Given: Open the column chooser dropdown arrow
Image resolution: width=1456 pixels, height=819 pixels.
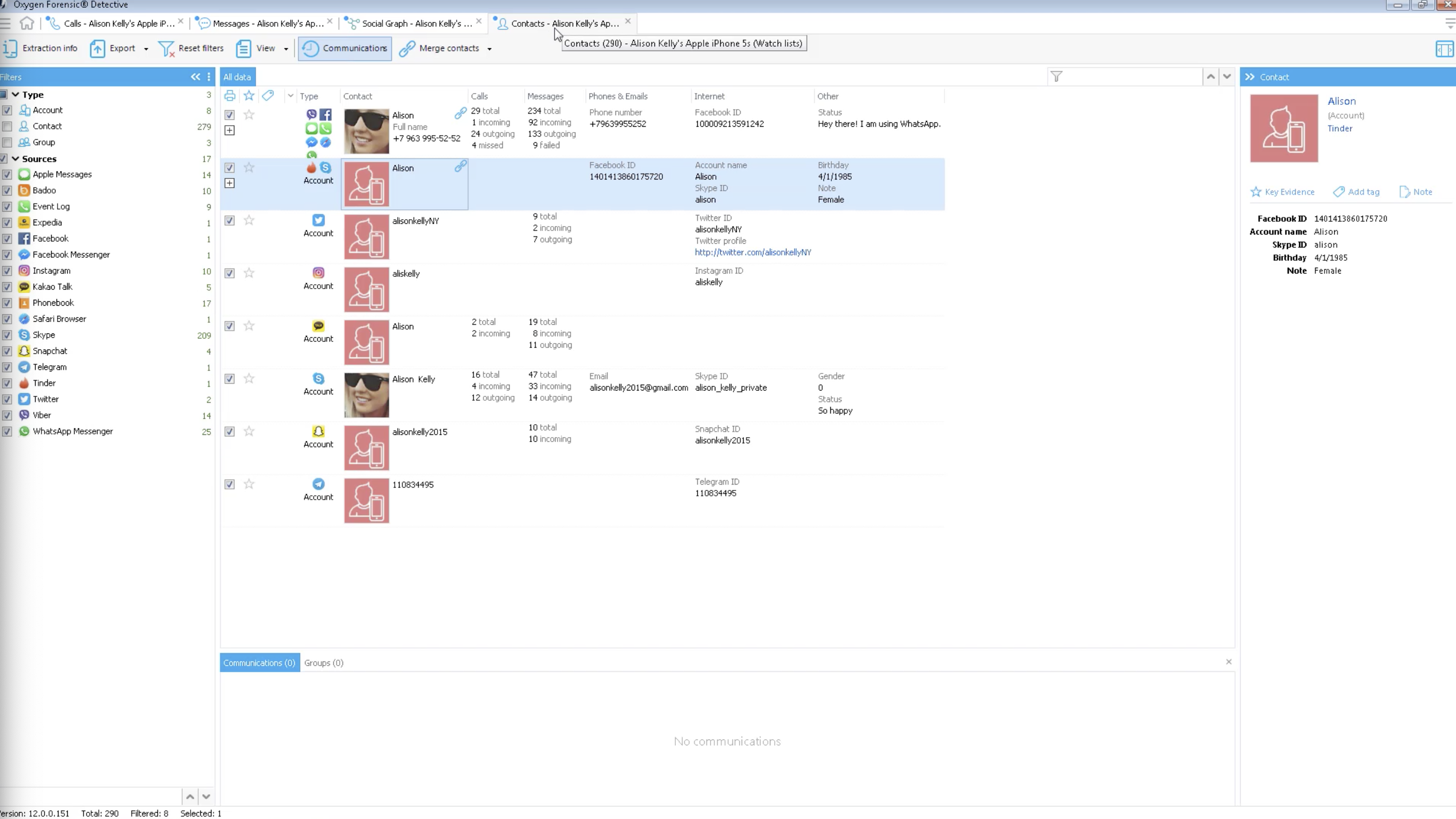Looking at the screenshot, I should tap(290, 96).
